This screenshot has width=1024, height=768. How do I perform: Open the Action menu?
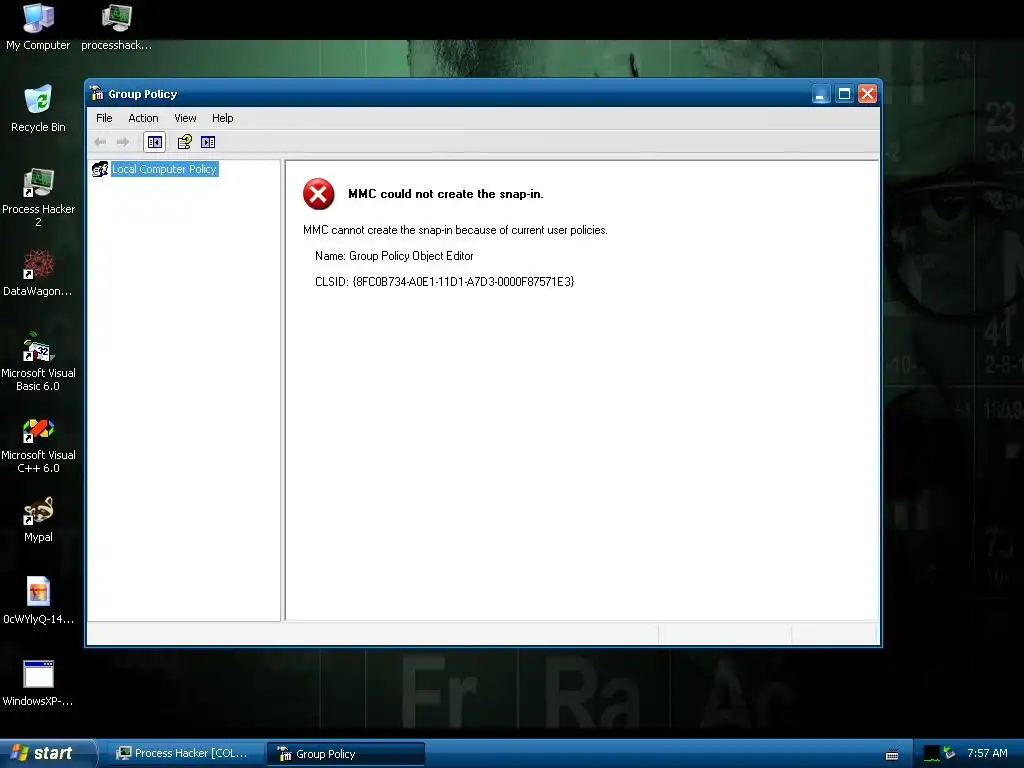143,118
